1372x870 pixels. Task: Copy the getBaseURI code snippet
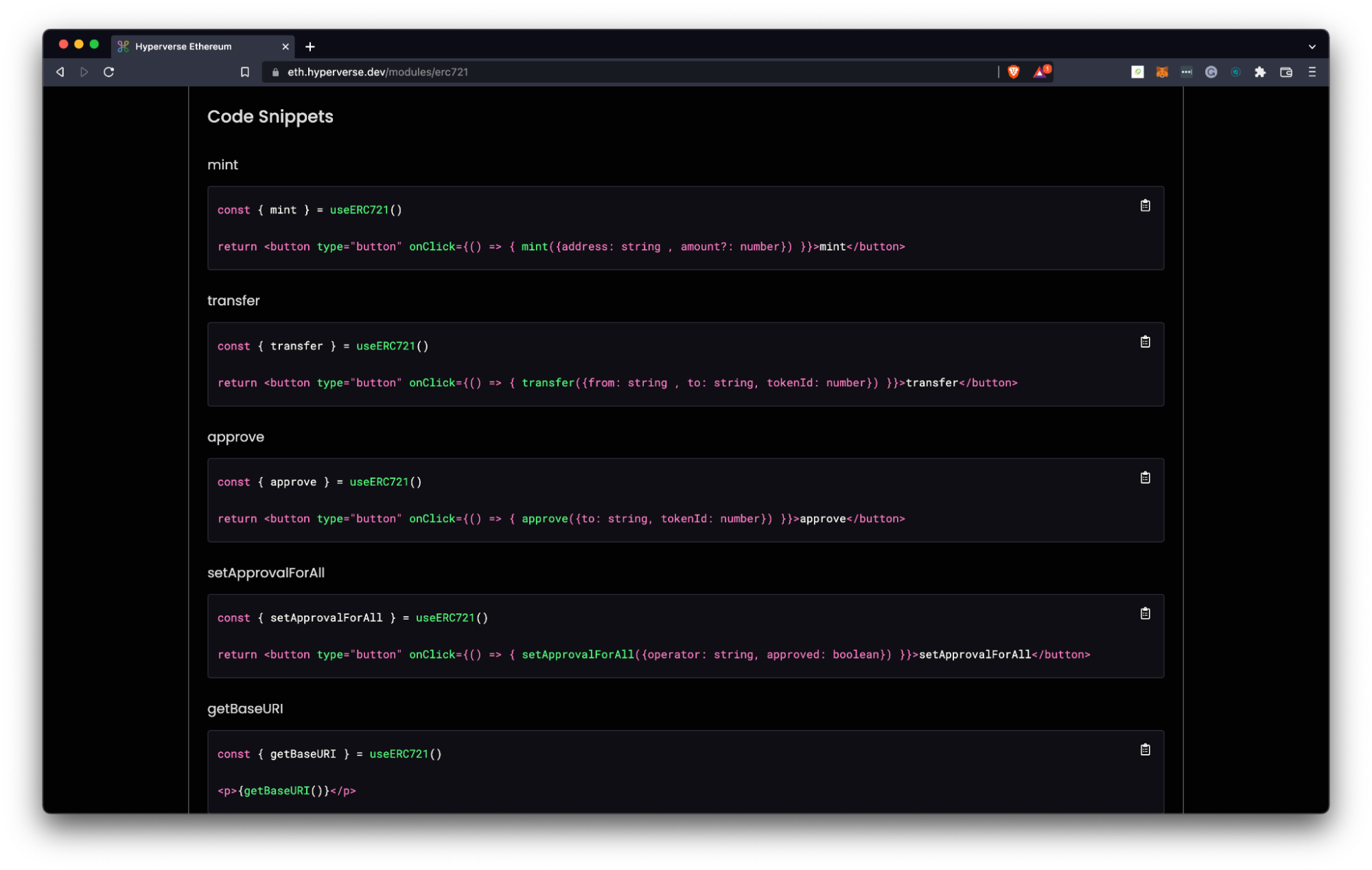pyautogui.click(x=1145, y=749)
